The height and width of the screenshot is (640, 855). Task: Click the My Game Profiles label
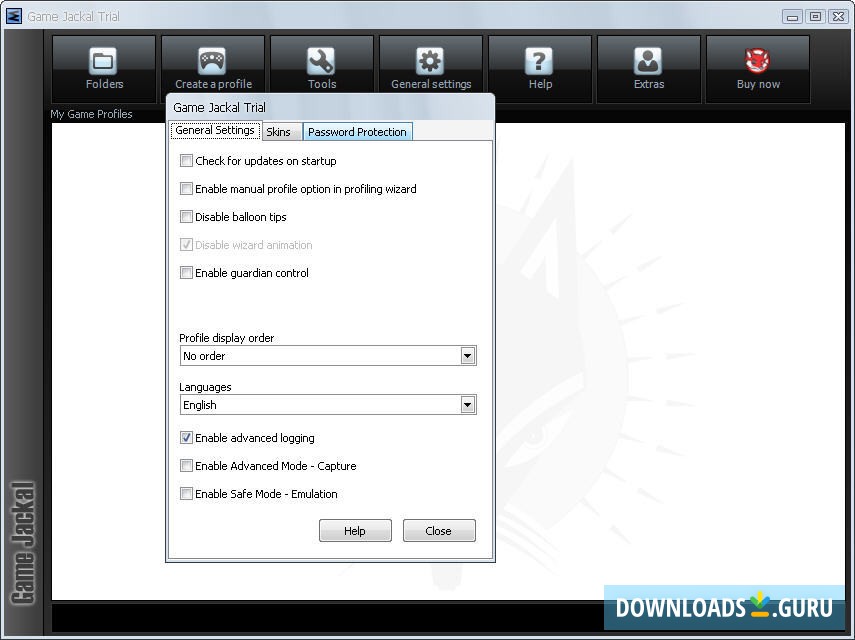pos(91,114)
